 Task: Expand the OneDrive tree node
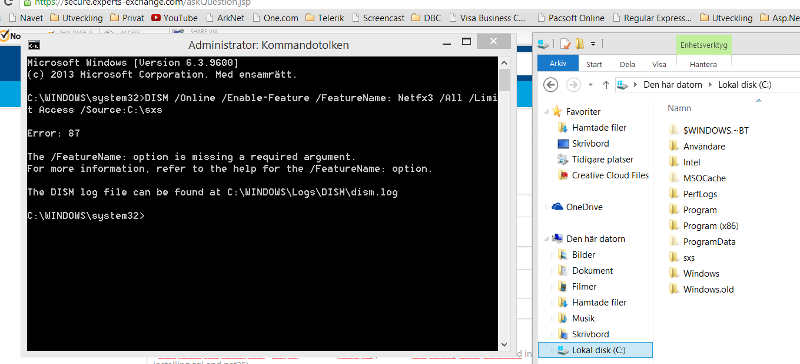[x=547, y=207]
